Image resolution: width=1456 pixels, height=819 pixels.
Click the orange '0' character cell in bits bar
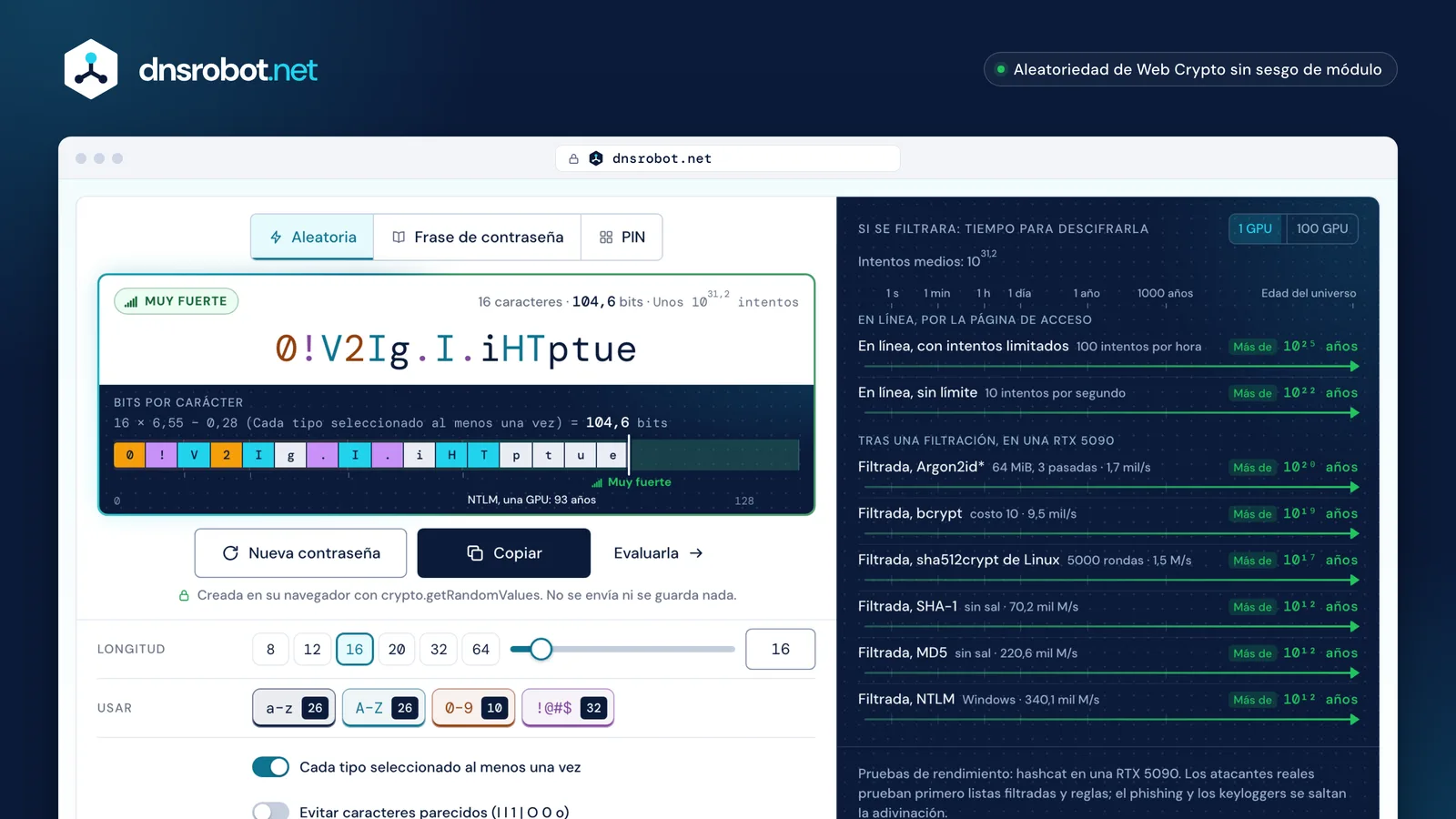[130, 454]
